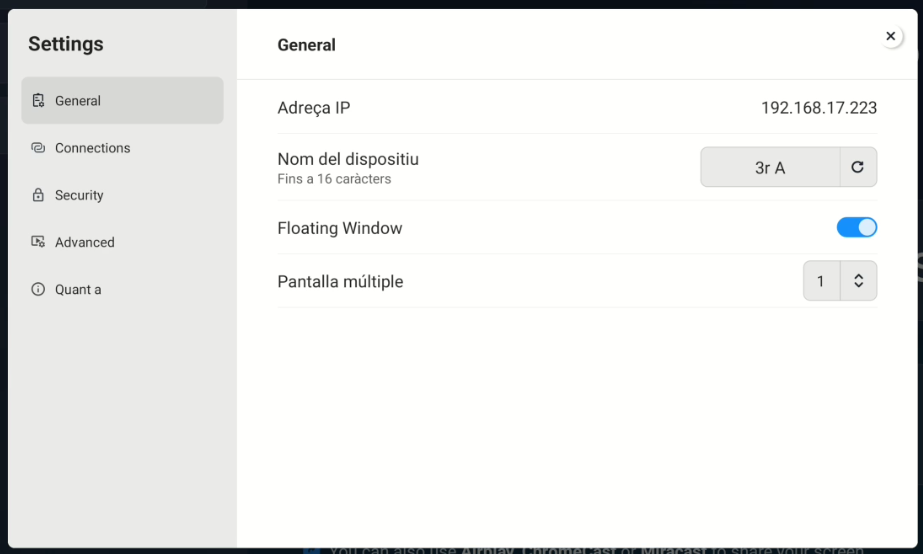Click the IP address 192.168.17.223
Viewport: 923px width, 554px height.
coord(819,108)
